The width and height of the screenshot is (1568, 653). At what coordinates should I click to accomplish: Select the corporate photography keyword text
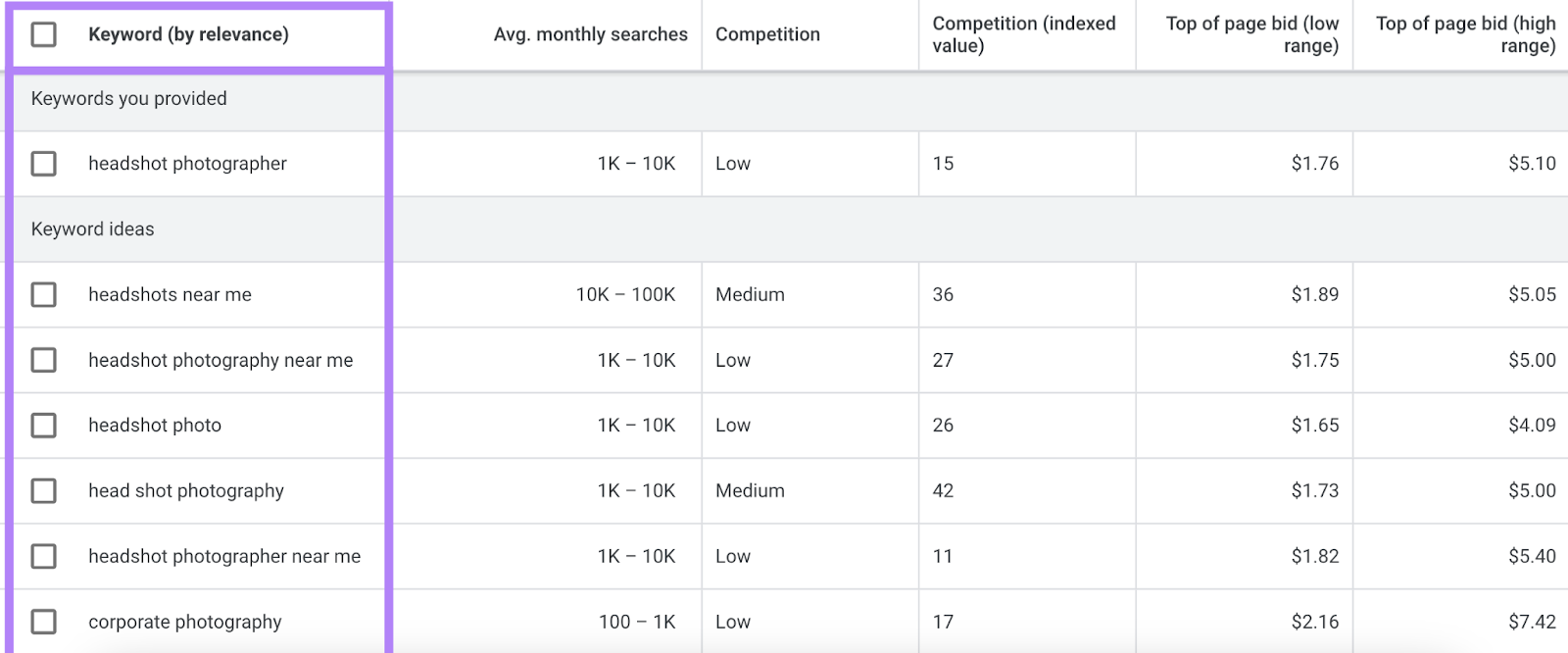184,622
